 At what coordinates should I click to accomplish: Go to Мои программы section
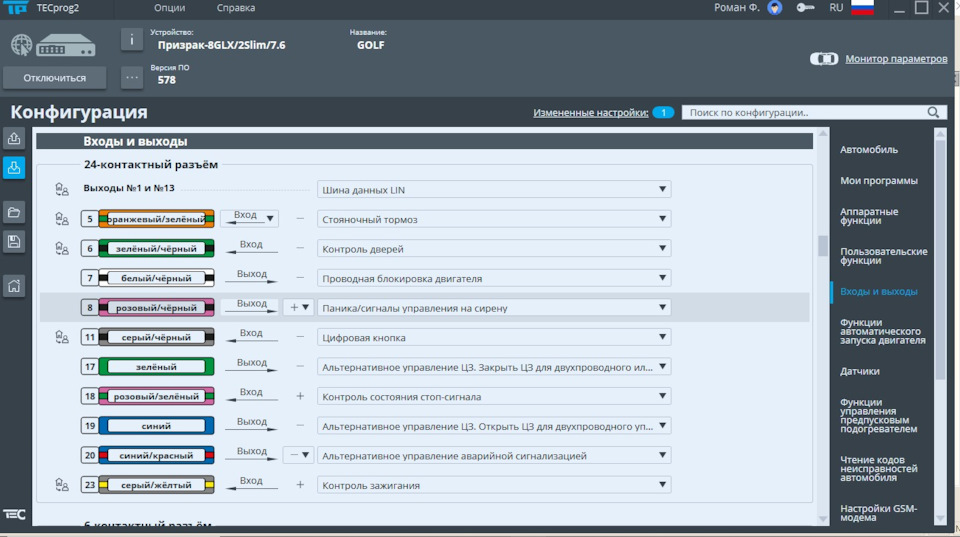(x=879, y=181)
